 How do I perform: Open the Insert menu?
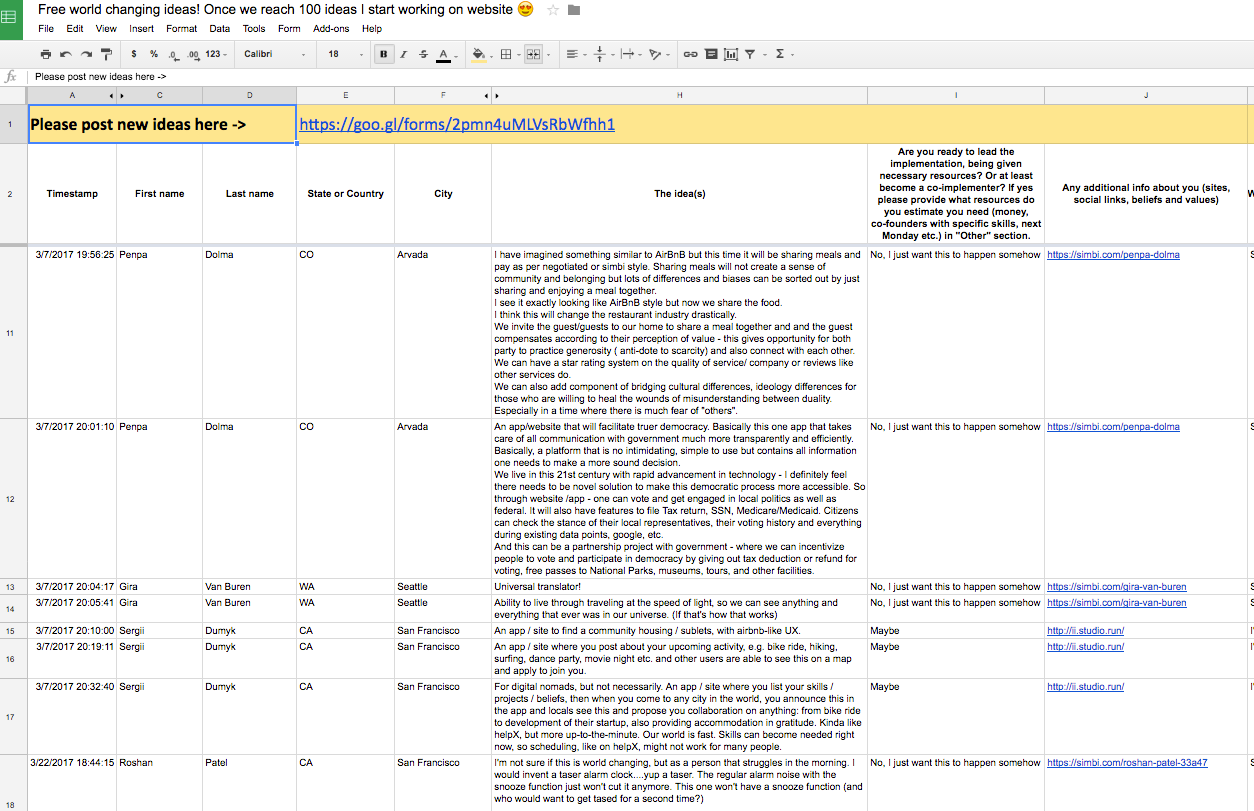coord(141,29)
